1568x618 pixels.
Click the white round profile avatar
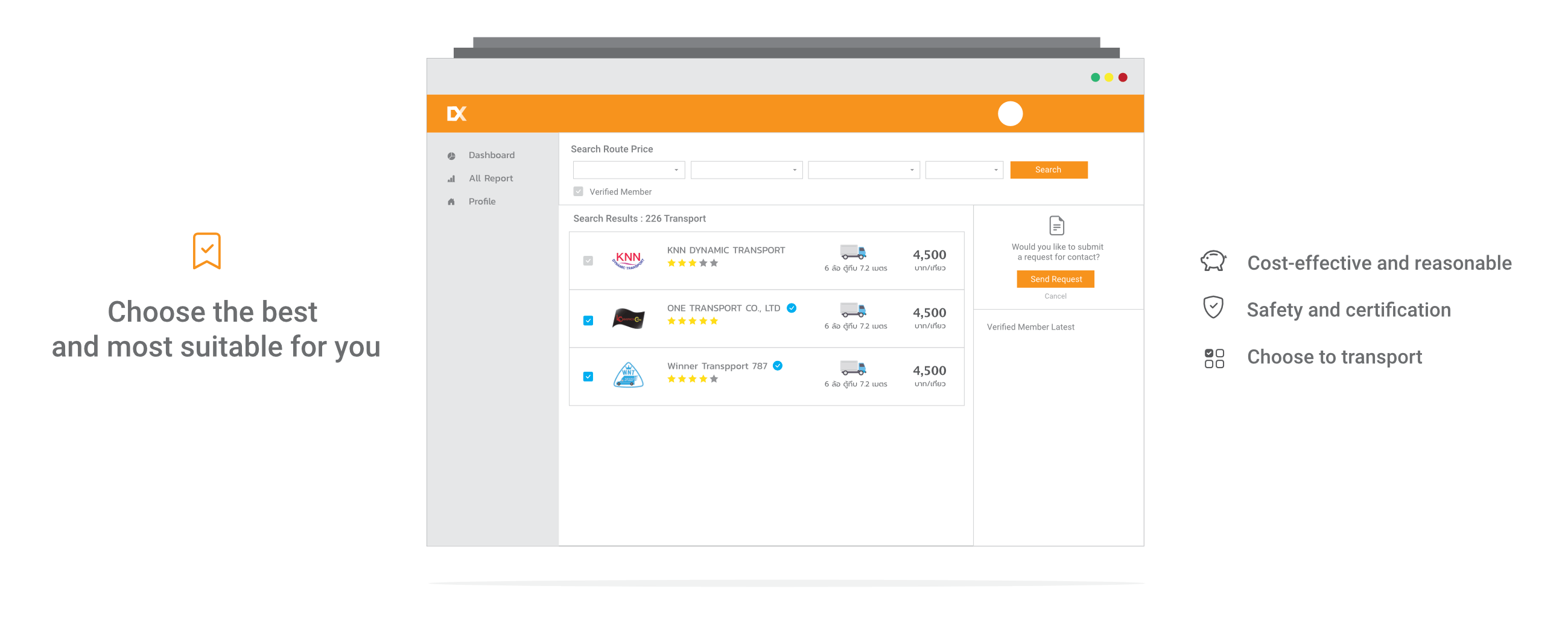tap(1010, 114)
